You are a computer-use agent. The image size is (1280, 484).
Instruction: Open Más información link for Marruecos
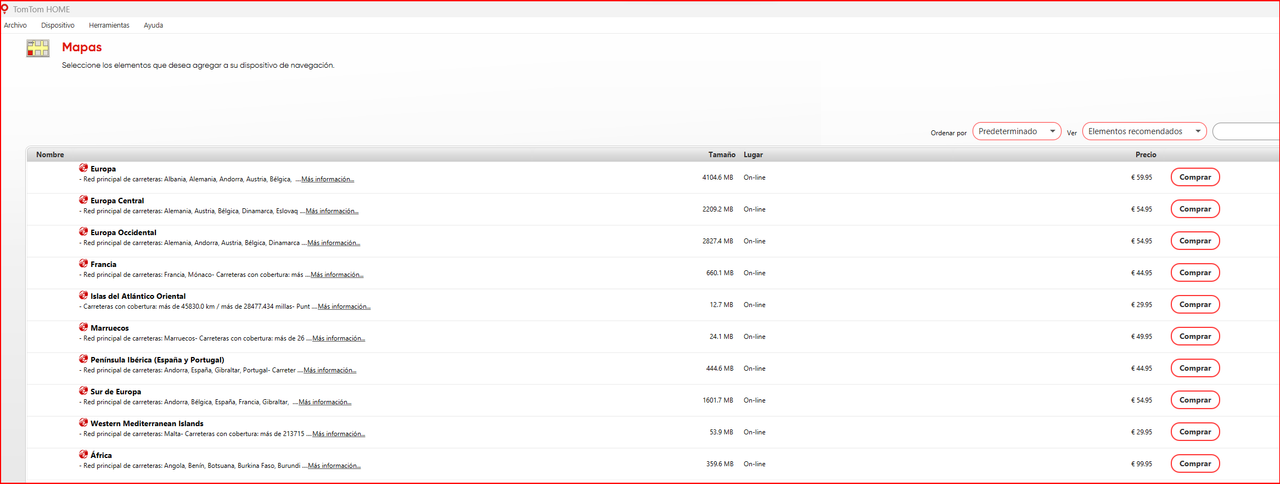[338, 338]
